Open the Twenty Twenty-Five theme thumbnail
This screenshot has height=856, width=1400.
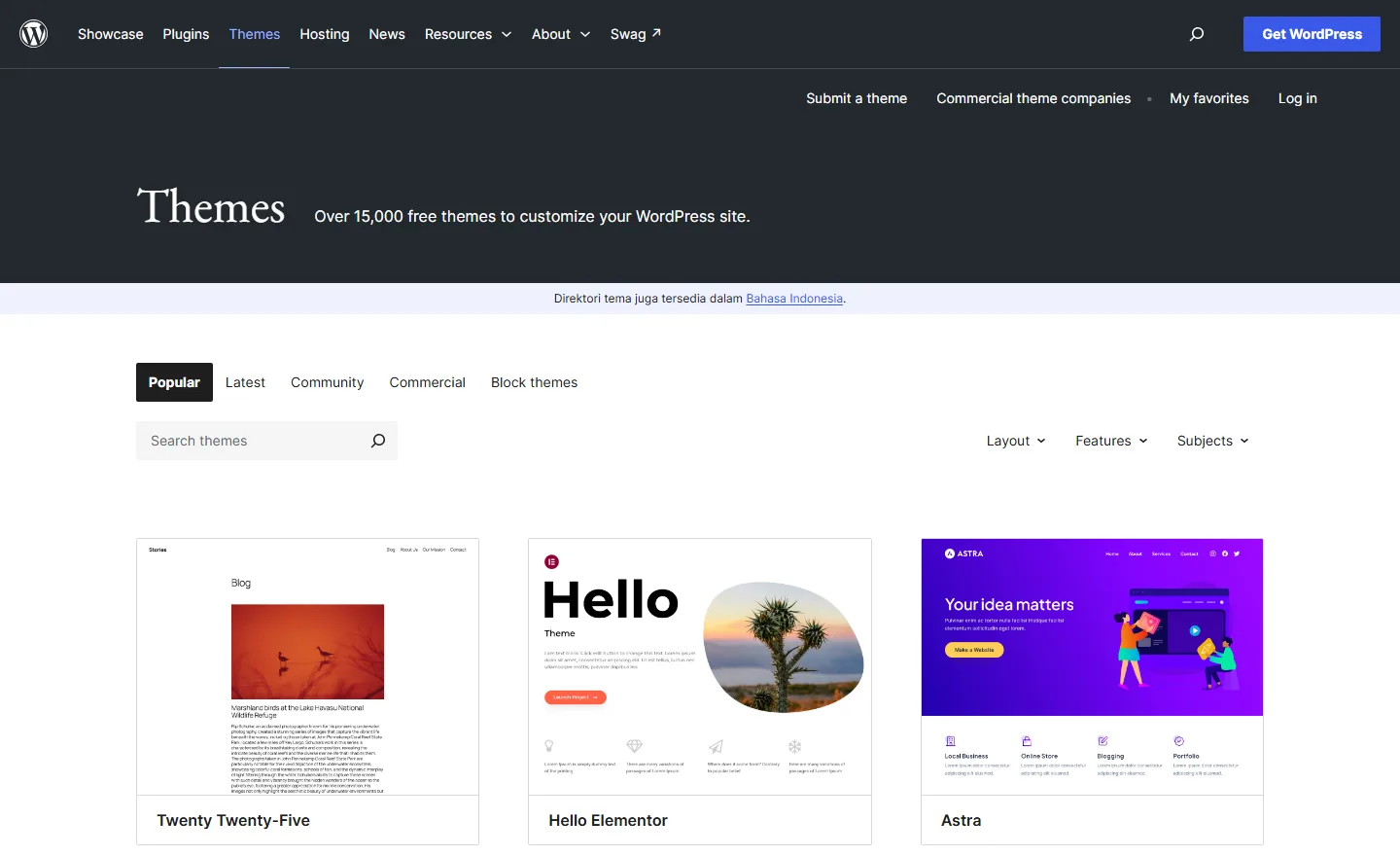[307, 666]
